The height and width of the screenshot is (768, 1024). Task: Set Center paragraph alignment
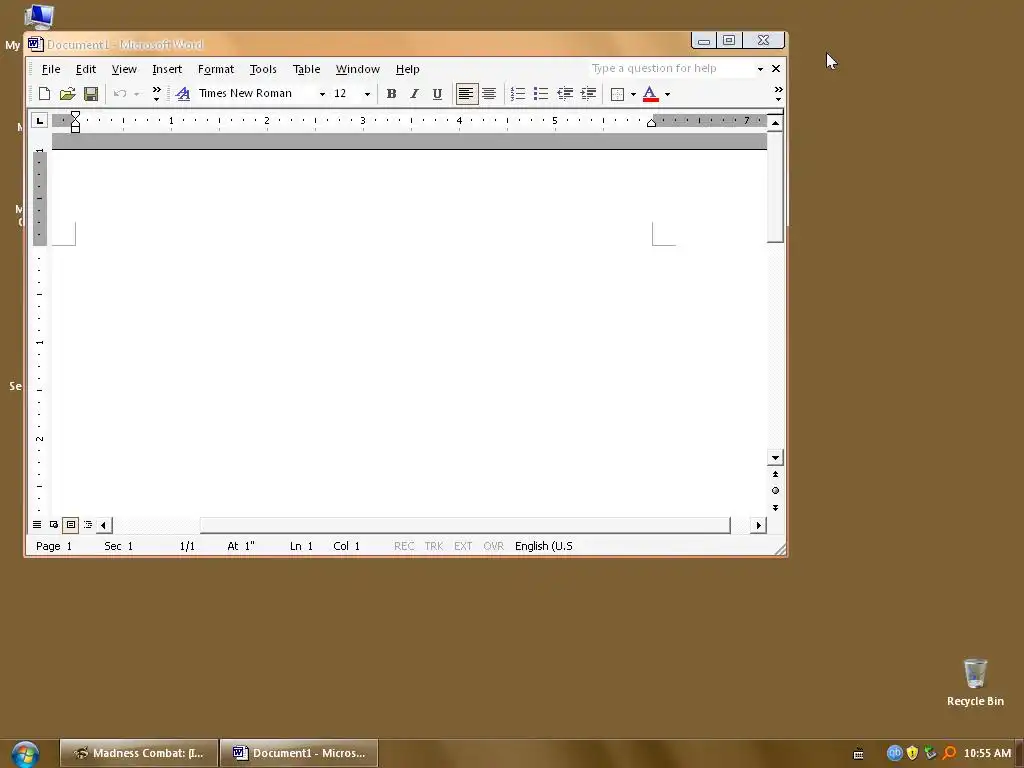489,94
